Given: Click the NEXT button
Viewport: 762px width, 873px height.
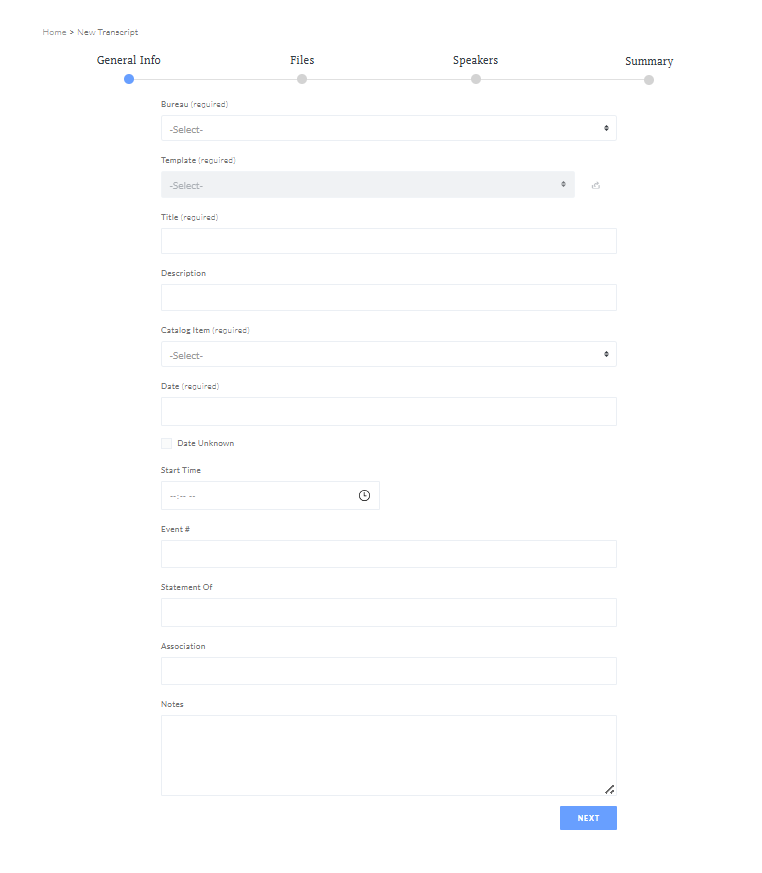Looking at the screenshot, I should [x=588, y=818].
